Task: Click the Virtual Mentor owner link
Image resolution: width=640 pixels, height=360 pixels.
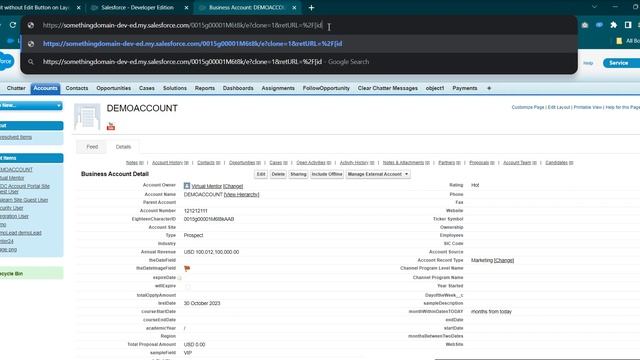Action: (207, 186)
